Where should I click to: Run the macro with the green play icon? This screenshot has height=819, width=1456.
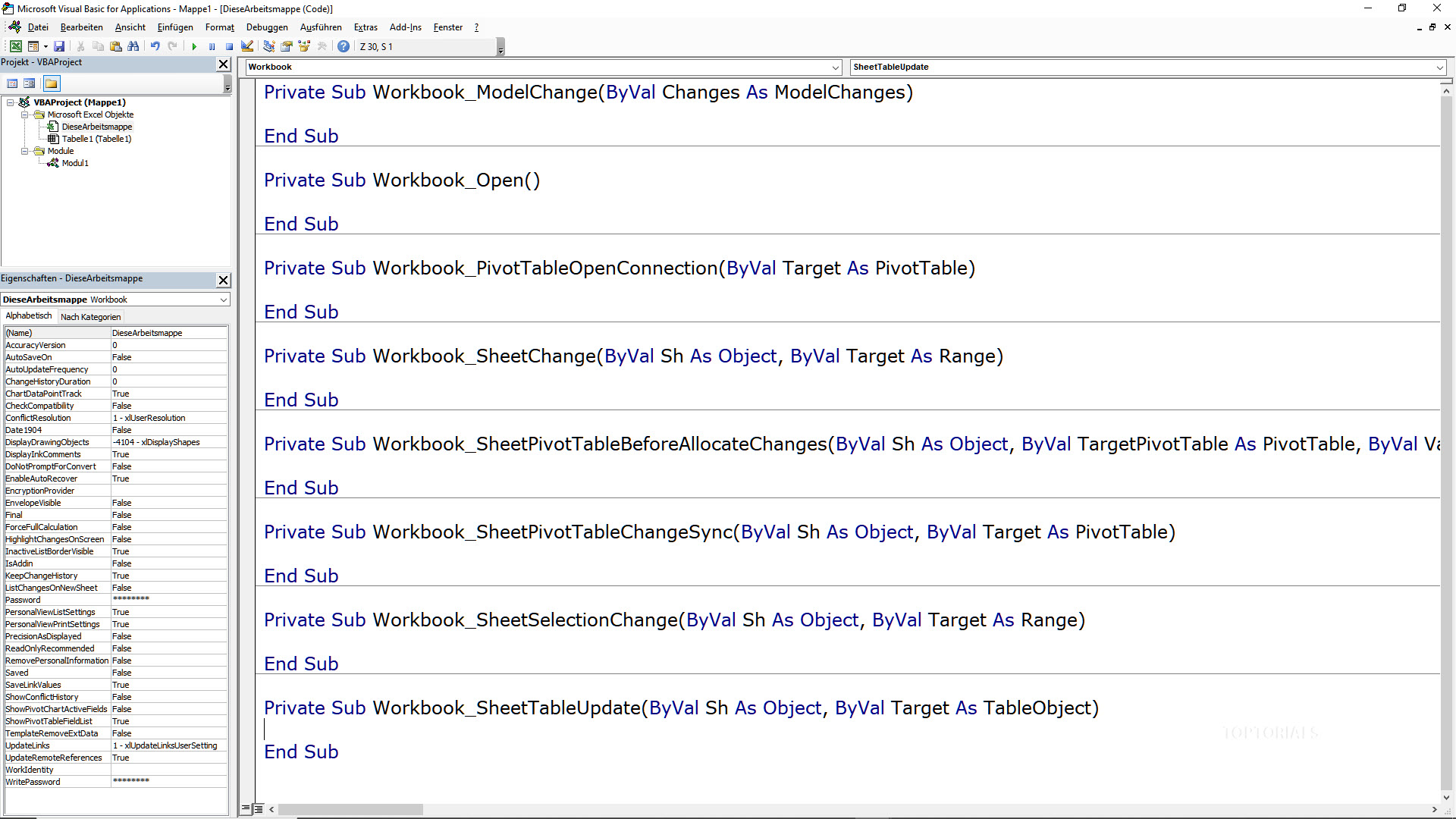[x=194, y=46]
